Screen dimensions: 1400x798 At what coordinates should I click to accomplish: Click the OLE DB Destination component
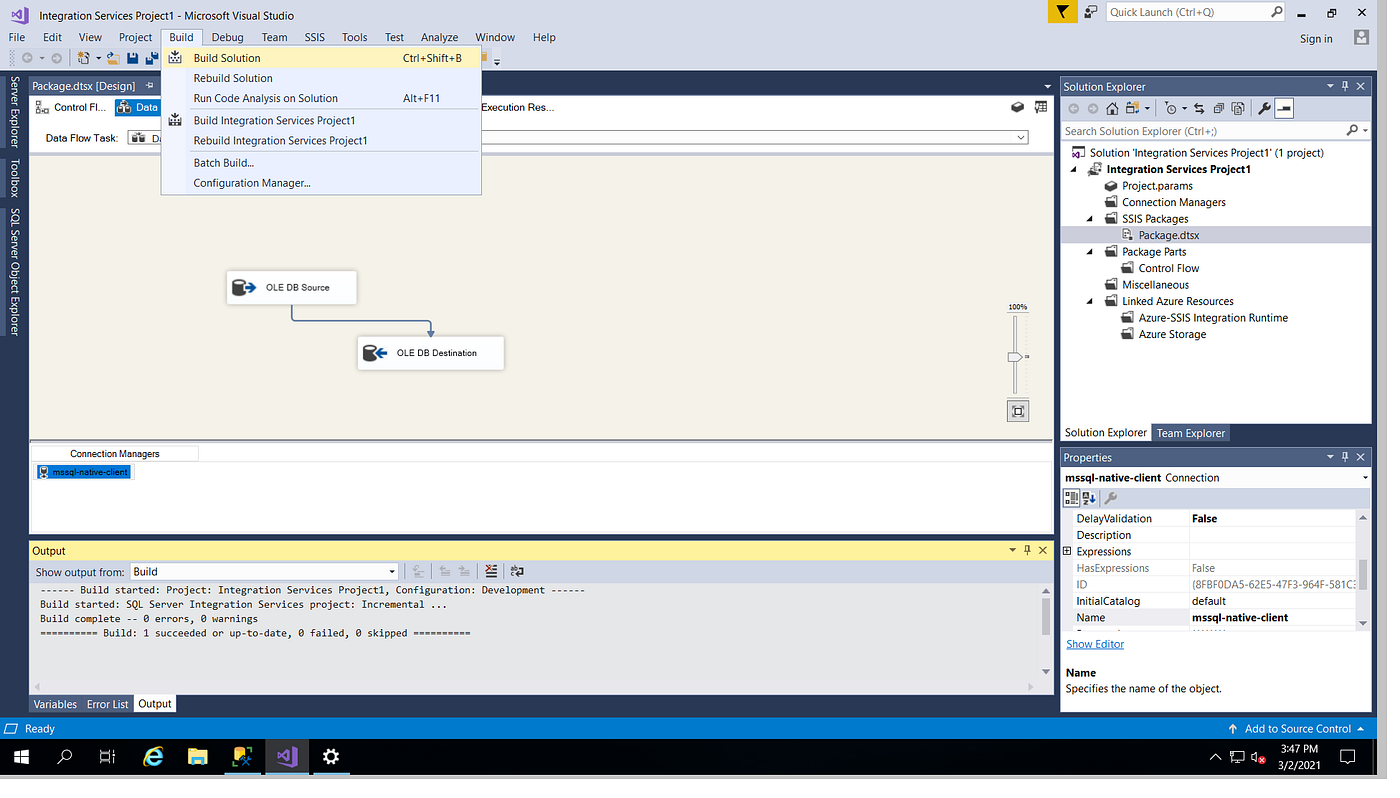pyautogui.click(x=431, y=352)
